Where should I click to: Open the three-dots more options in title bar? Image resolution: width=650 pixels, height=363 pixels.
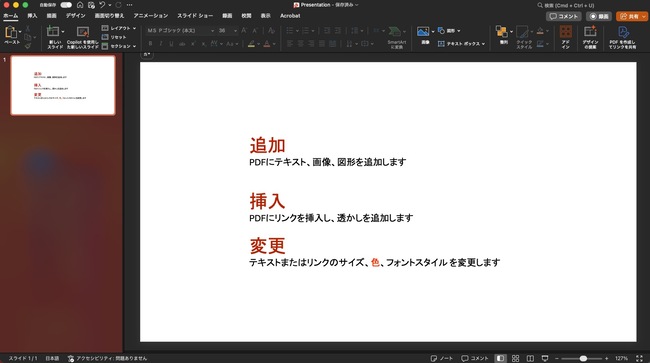(x=130, y=5)
